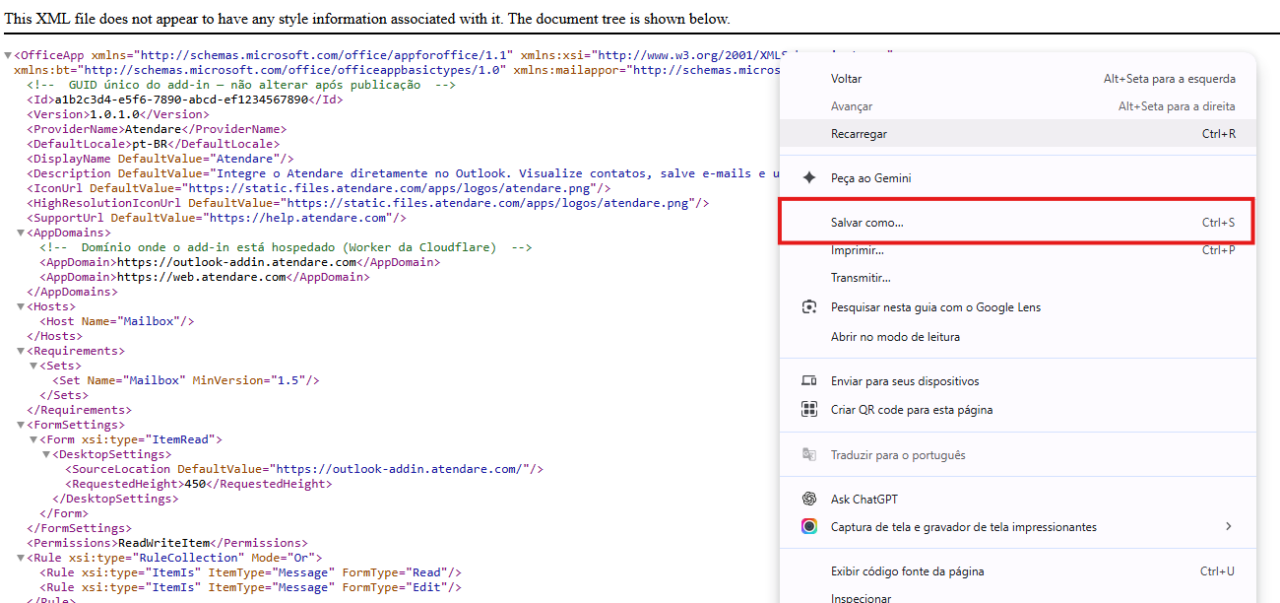Screen dimensions: 1280x603
Task: Open submenu arrow for Captura de tela
Action: [1228, 526]
